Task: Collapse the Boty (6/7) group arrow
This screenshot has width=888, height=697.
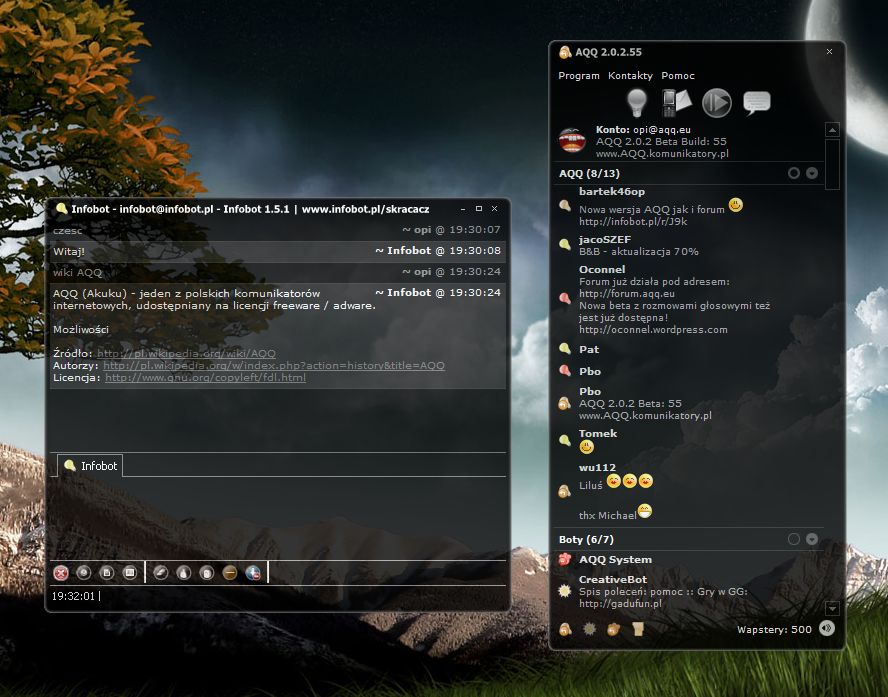Action: click(x=812, y=539)
